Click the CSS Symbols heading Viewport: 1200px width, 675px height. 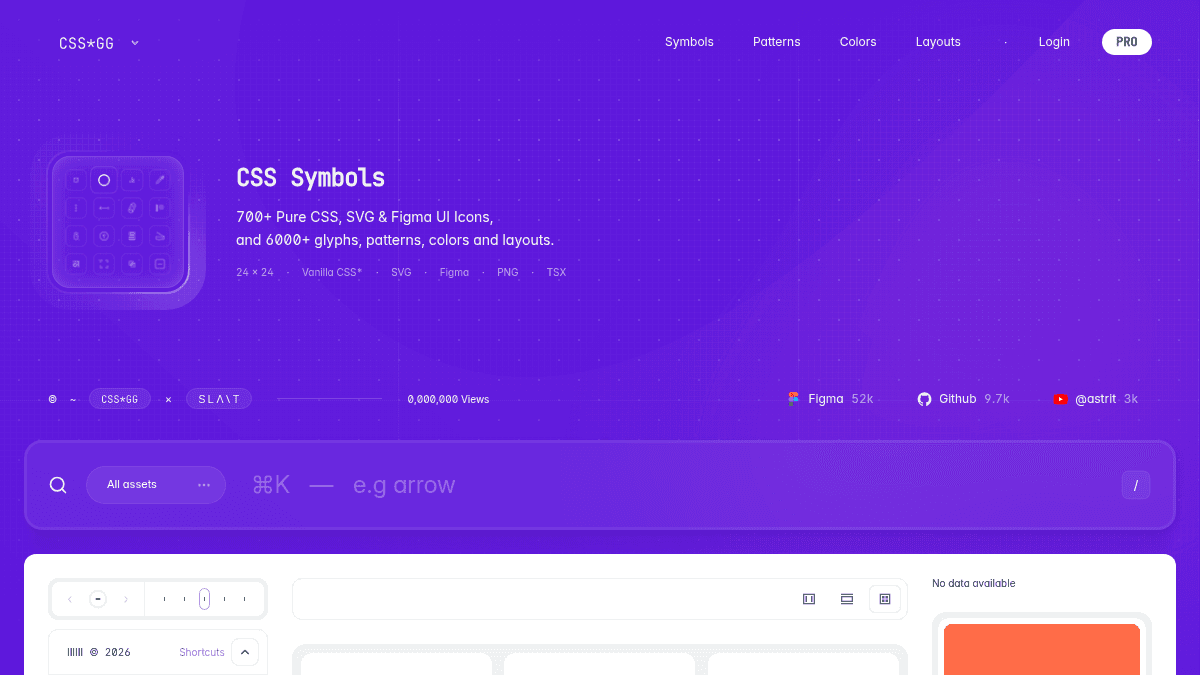(x=311, y=178)
